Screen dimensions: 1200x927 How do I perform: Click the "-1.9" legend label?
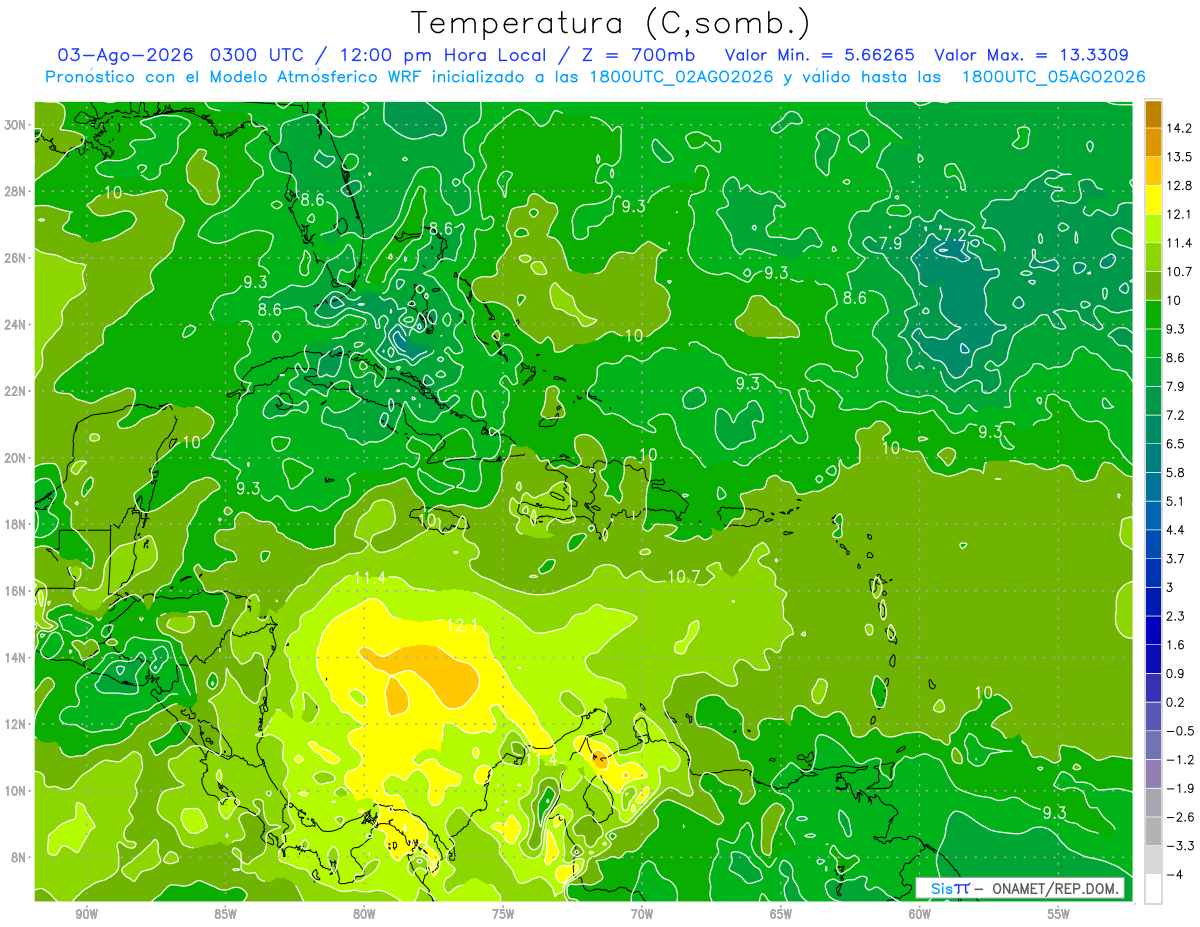coord(1179,788)
